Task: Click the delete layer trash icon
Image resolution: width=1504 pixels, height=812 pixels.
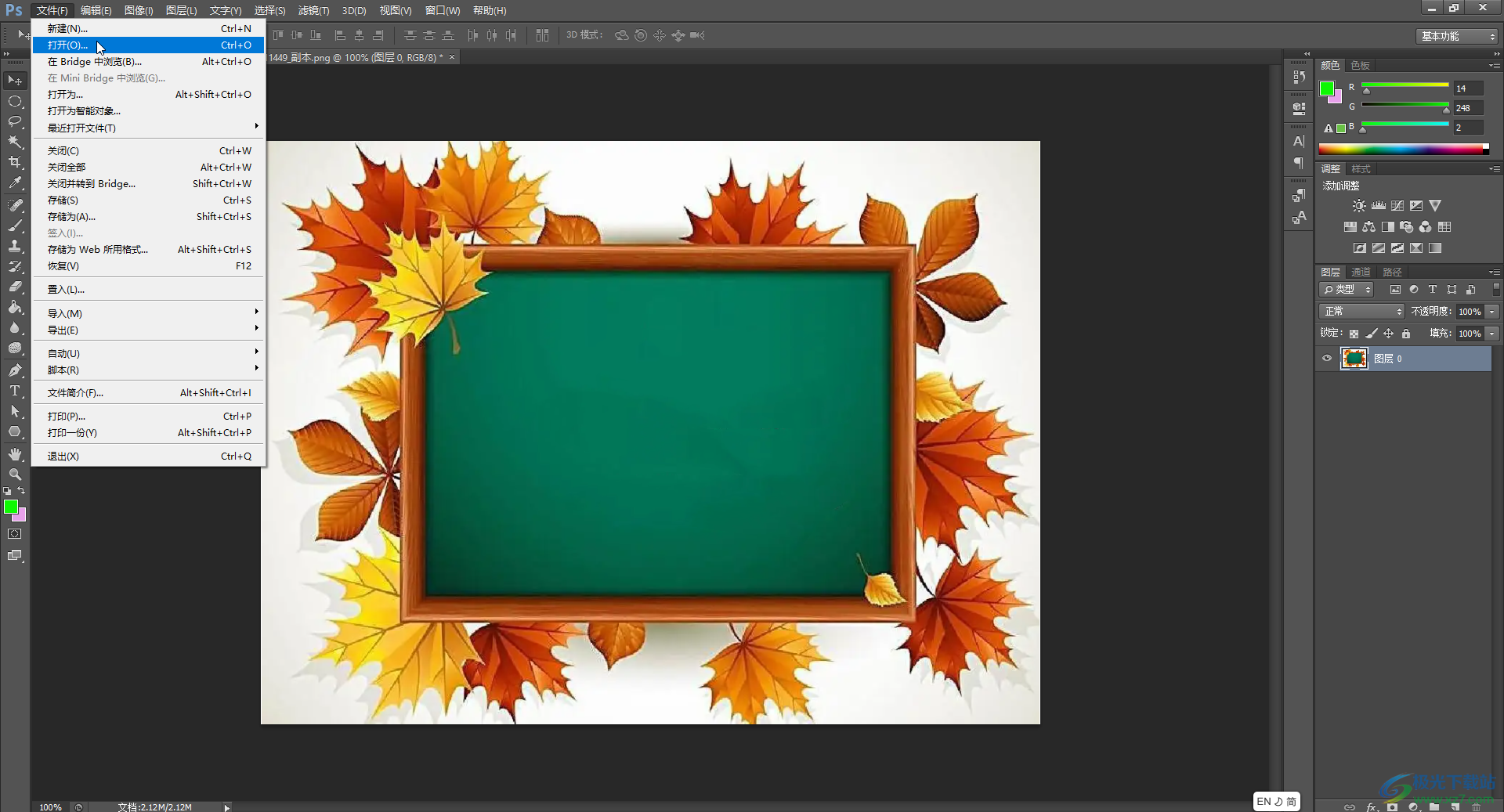Action: [x=1476, y=807]
